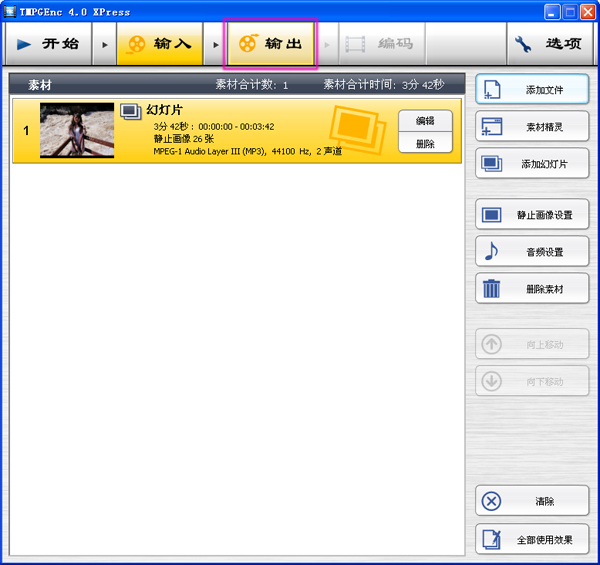The height and width of the screenshot is (565, 600).
Task: Click the small slideshow icon beside 幻灯片
Action: click(130, 111)
